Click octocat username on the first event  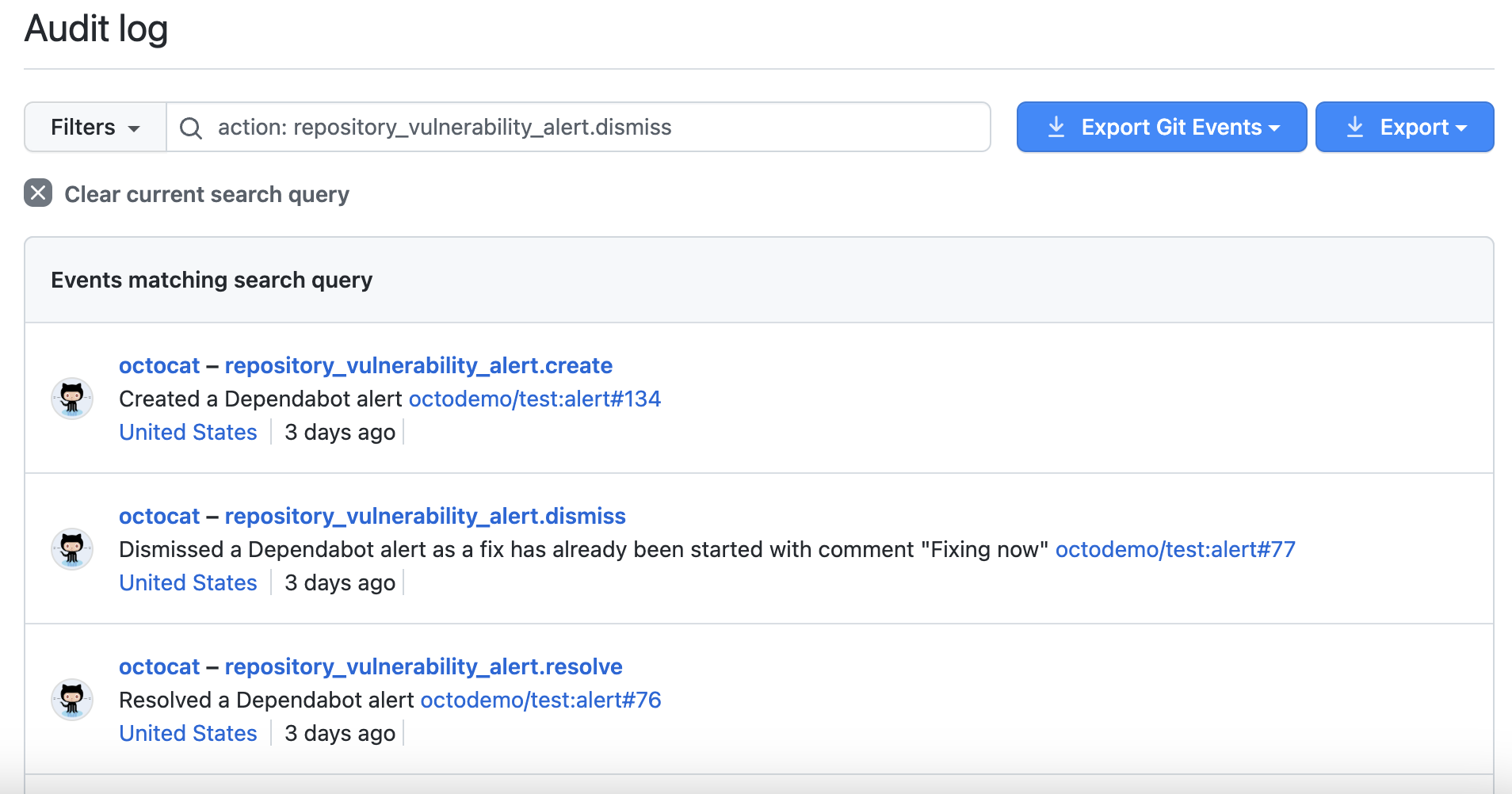tap(159, 365)
